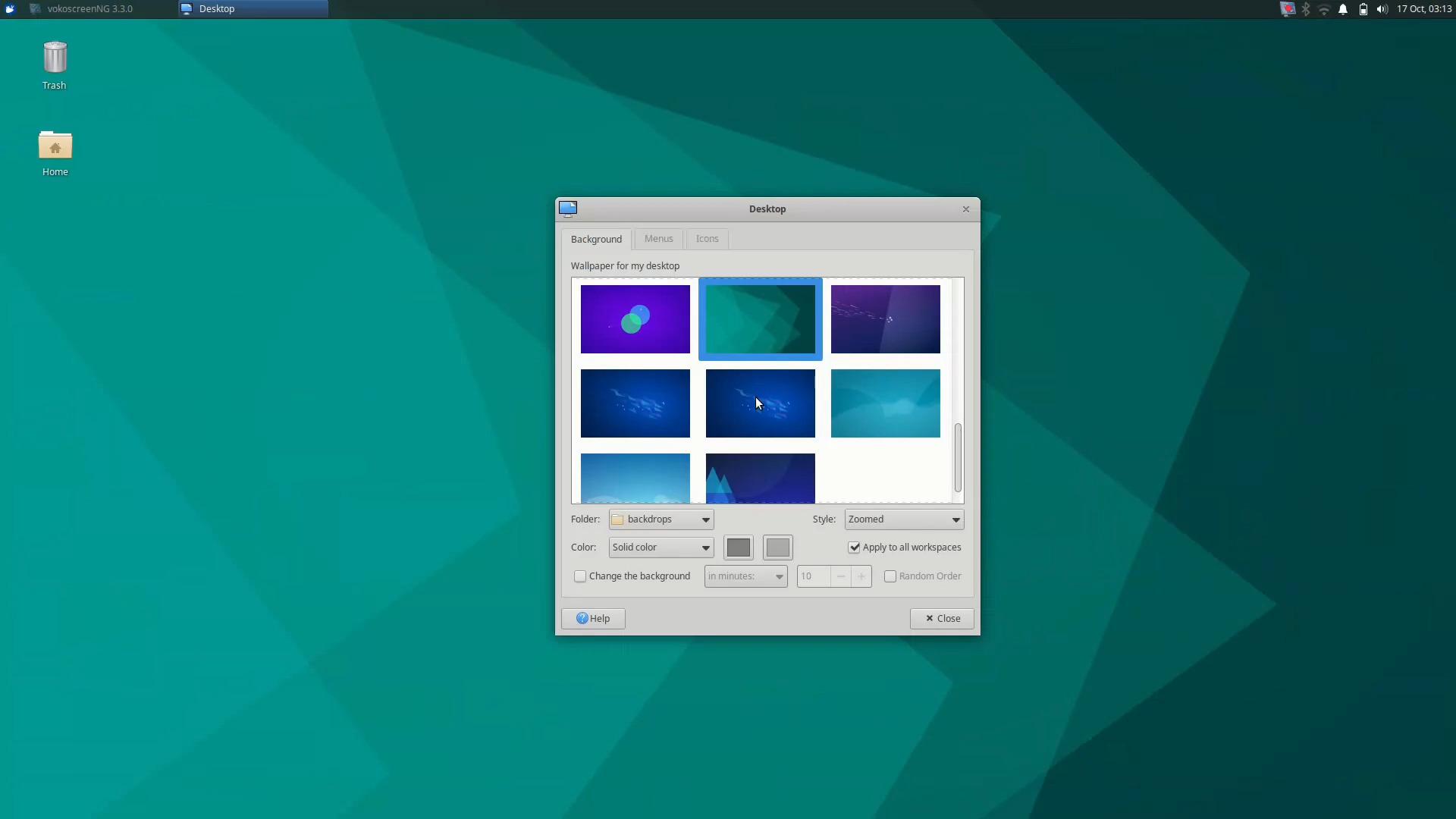Click the volume speaker icon

point(1382,8)
